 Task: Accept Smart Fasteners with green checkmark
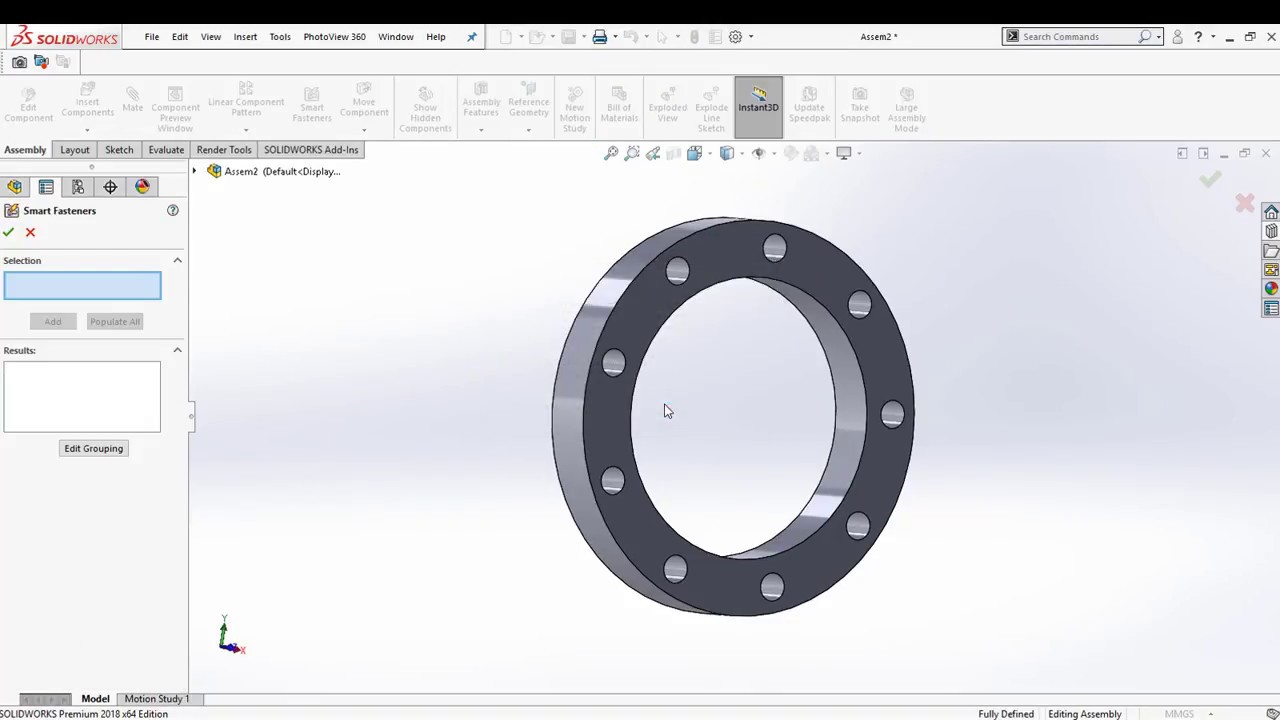point(8,232)
